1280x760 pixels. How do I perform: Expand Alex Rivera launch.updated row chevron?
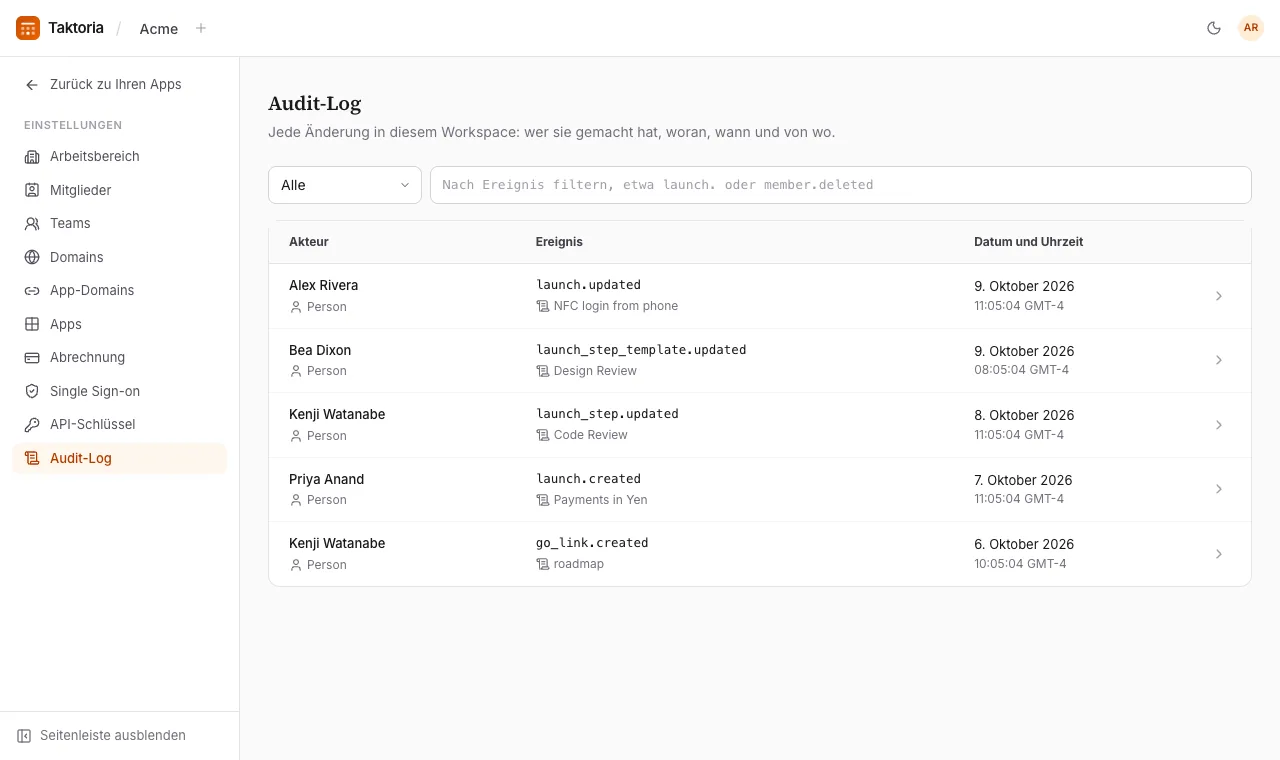(1219, 296)
